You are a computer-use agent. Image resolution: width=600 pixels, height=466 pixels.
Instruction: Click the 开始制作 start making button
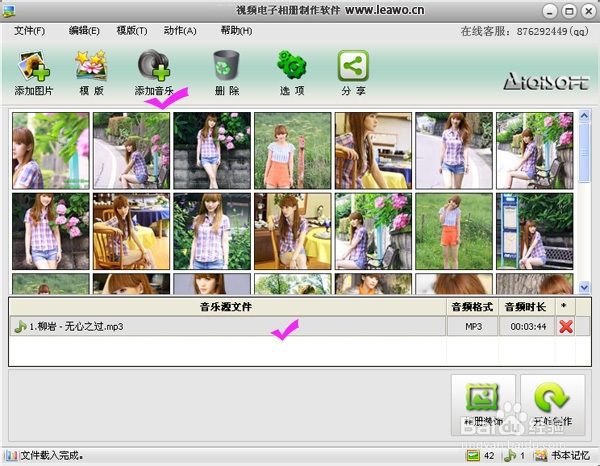point(553,404)
